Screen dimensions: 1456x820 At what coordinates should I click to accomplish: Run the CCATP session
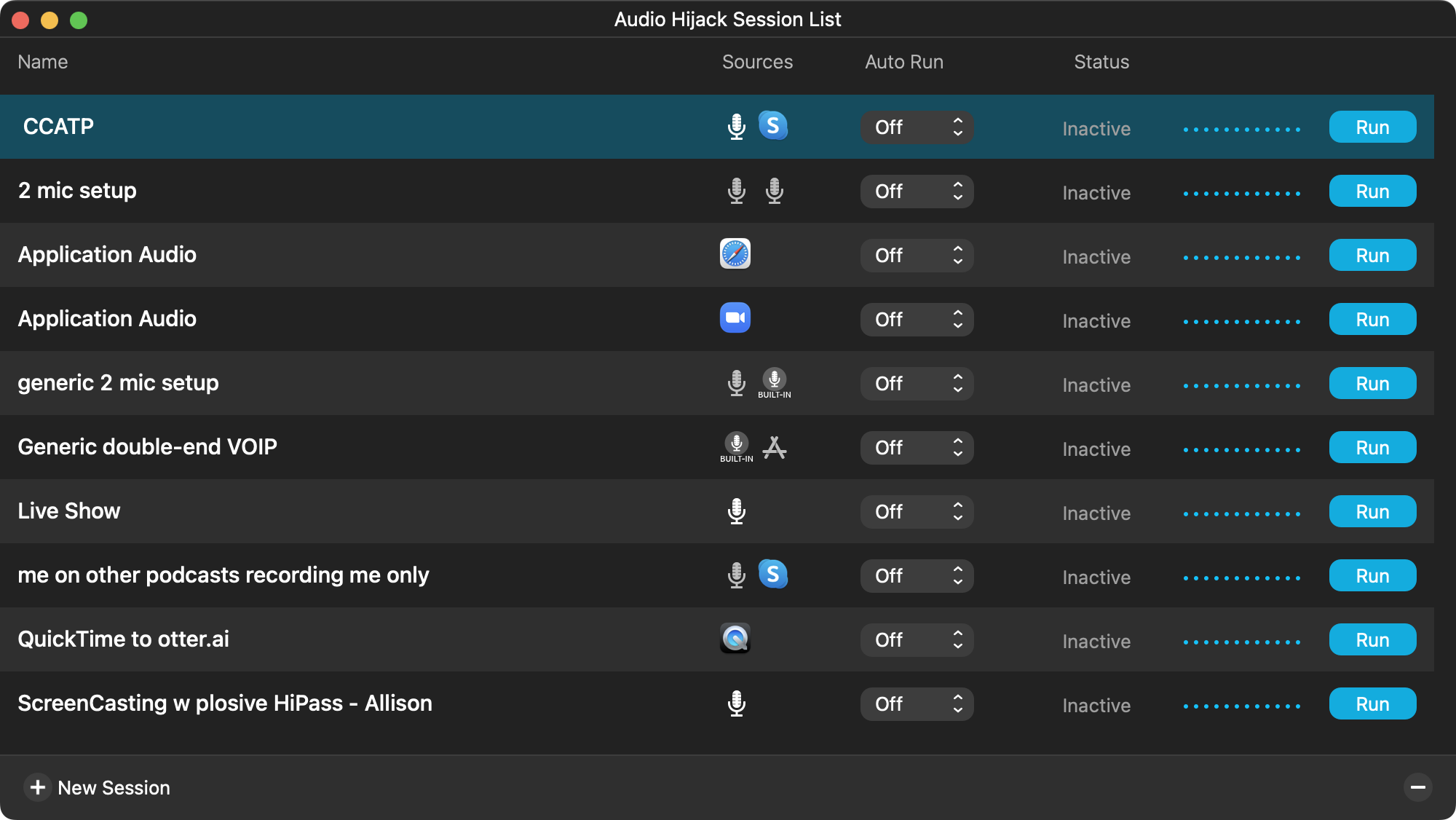click(x=1372, y=127)
